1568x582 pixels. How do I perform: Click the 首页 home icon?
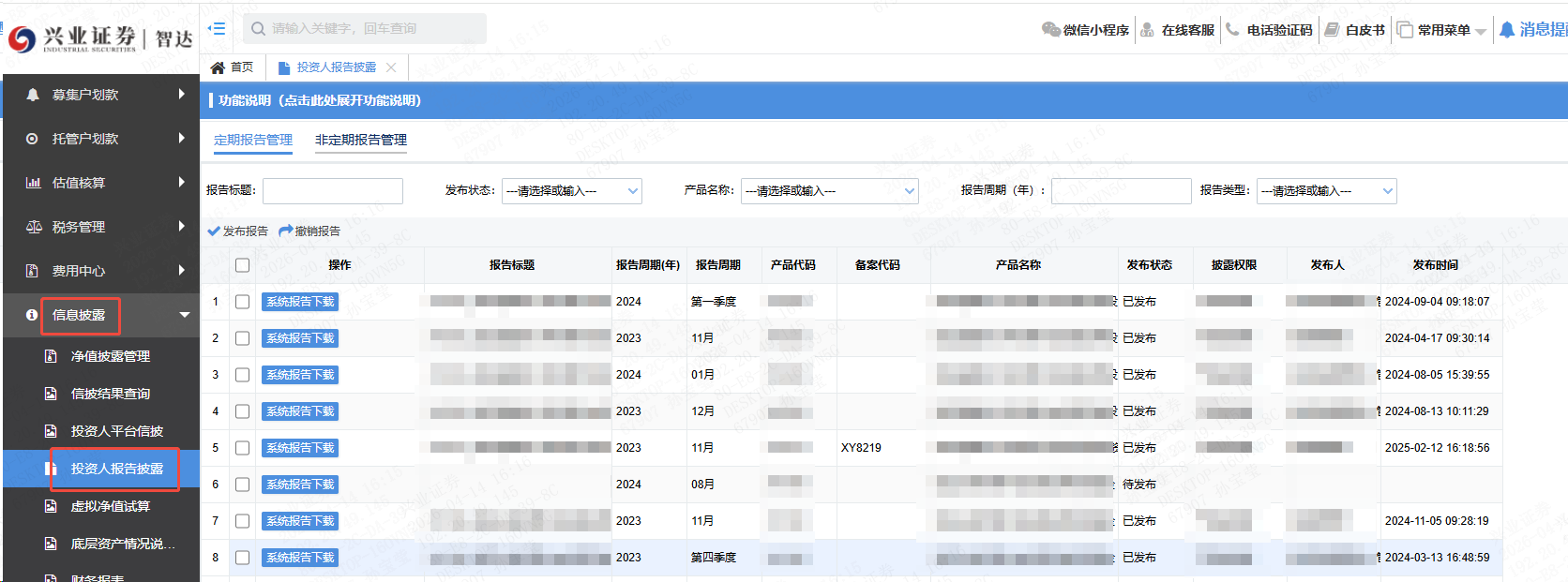(218, 67)
